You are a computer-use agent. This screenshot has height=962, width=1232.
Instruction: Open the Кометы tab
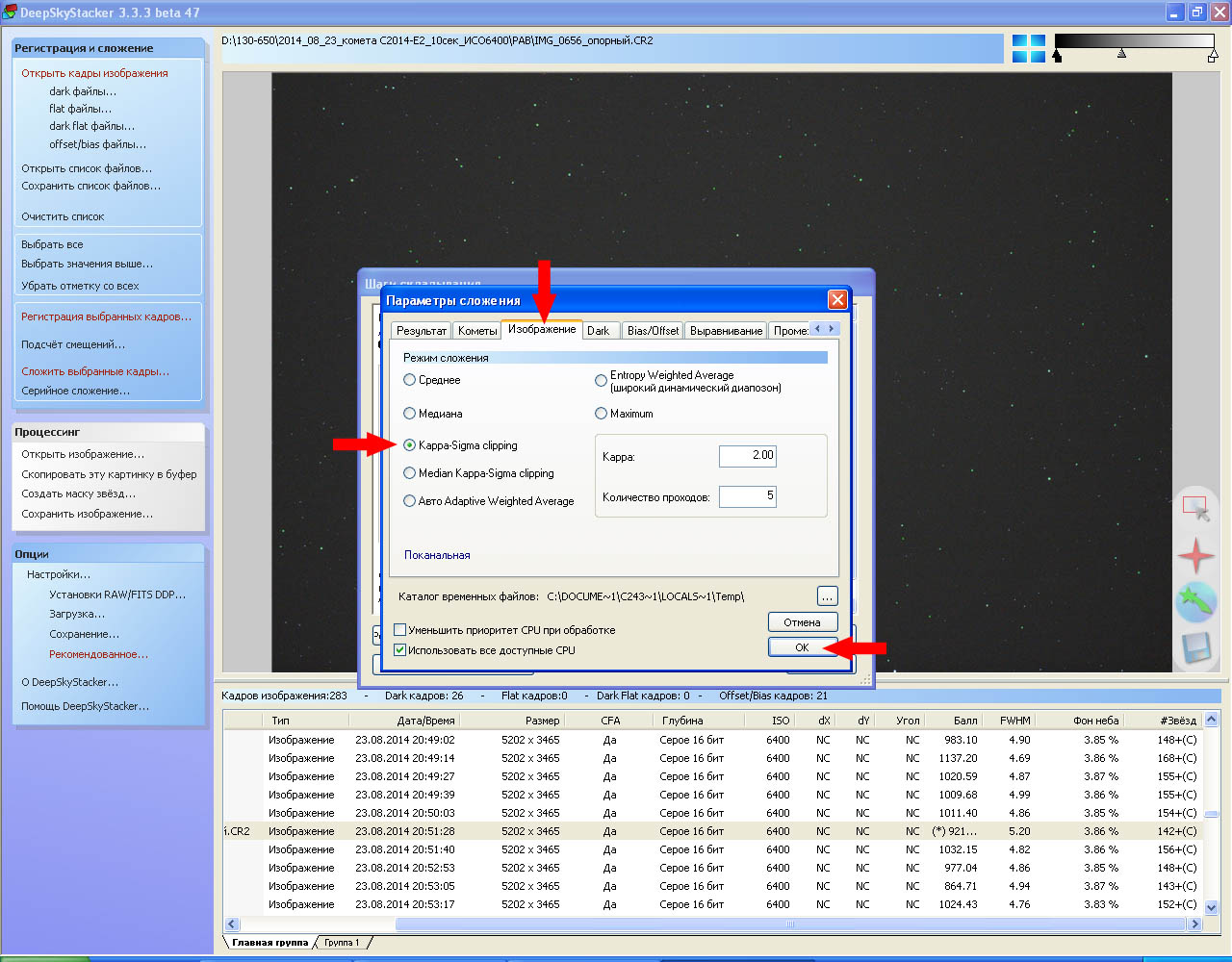(x=477, y=331)
